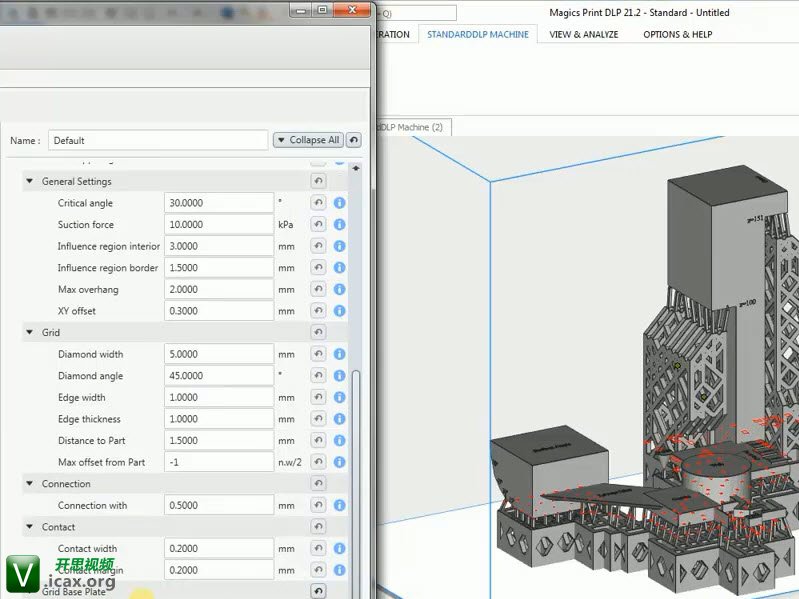Click the profile Name text field

pos(157,141)
